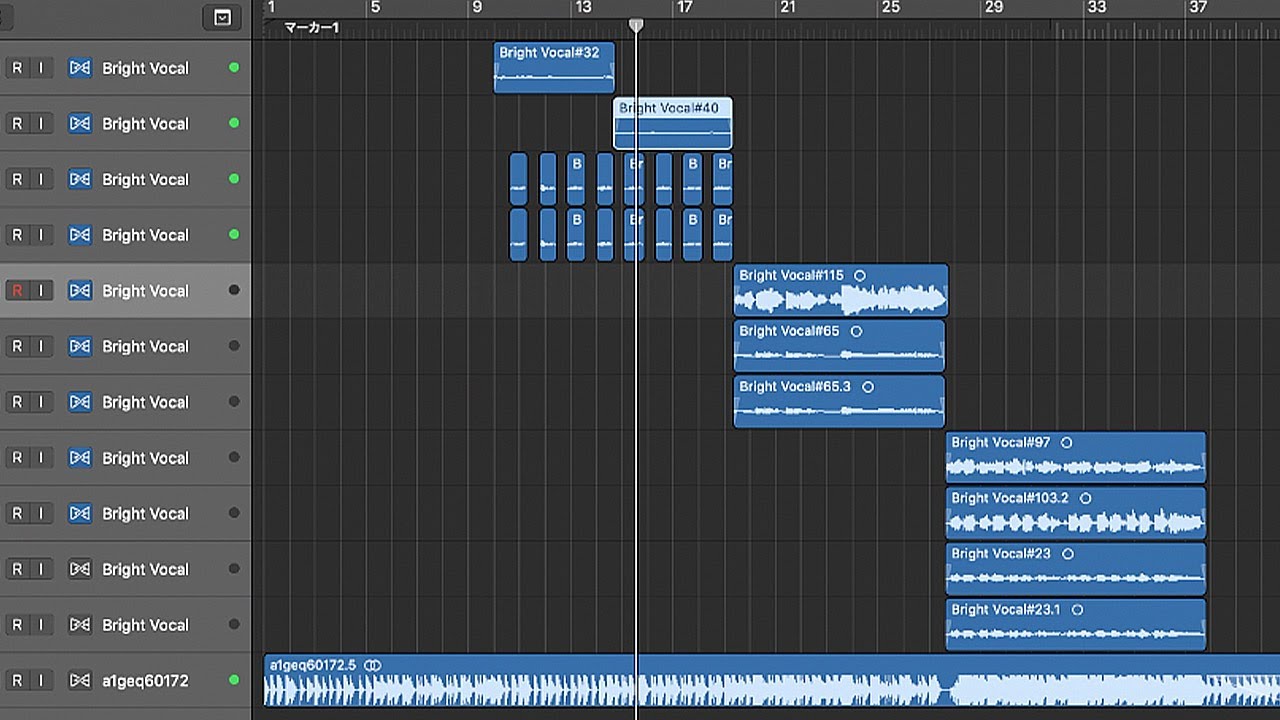Open the track header dropdown button above the tracks
1280x720 pixels.
222,17
